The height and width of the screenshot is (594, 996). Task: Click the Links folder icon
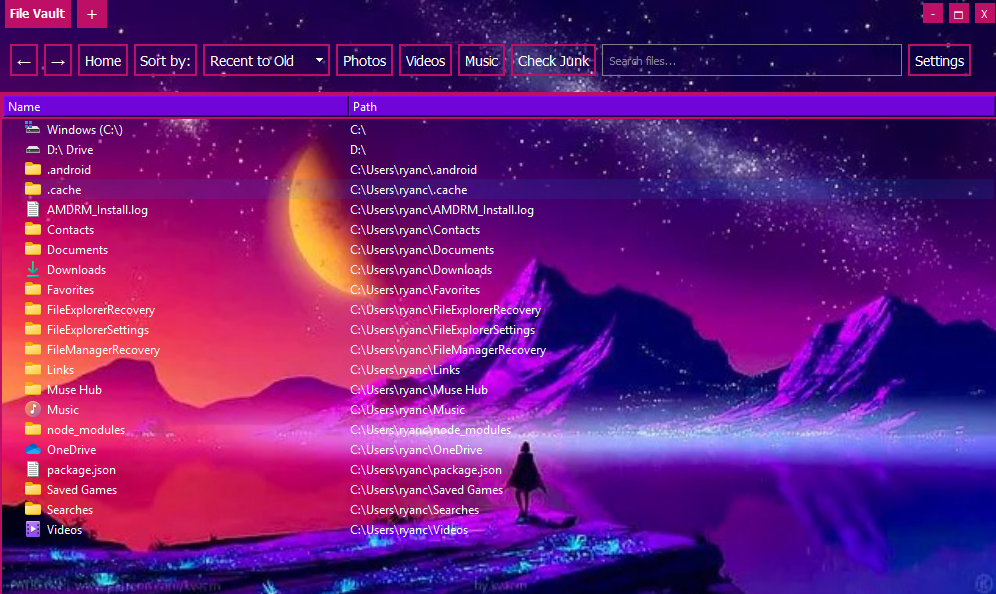coord(32,369)
